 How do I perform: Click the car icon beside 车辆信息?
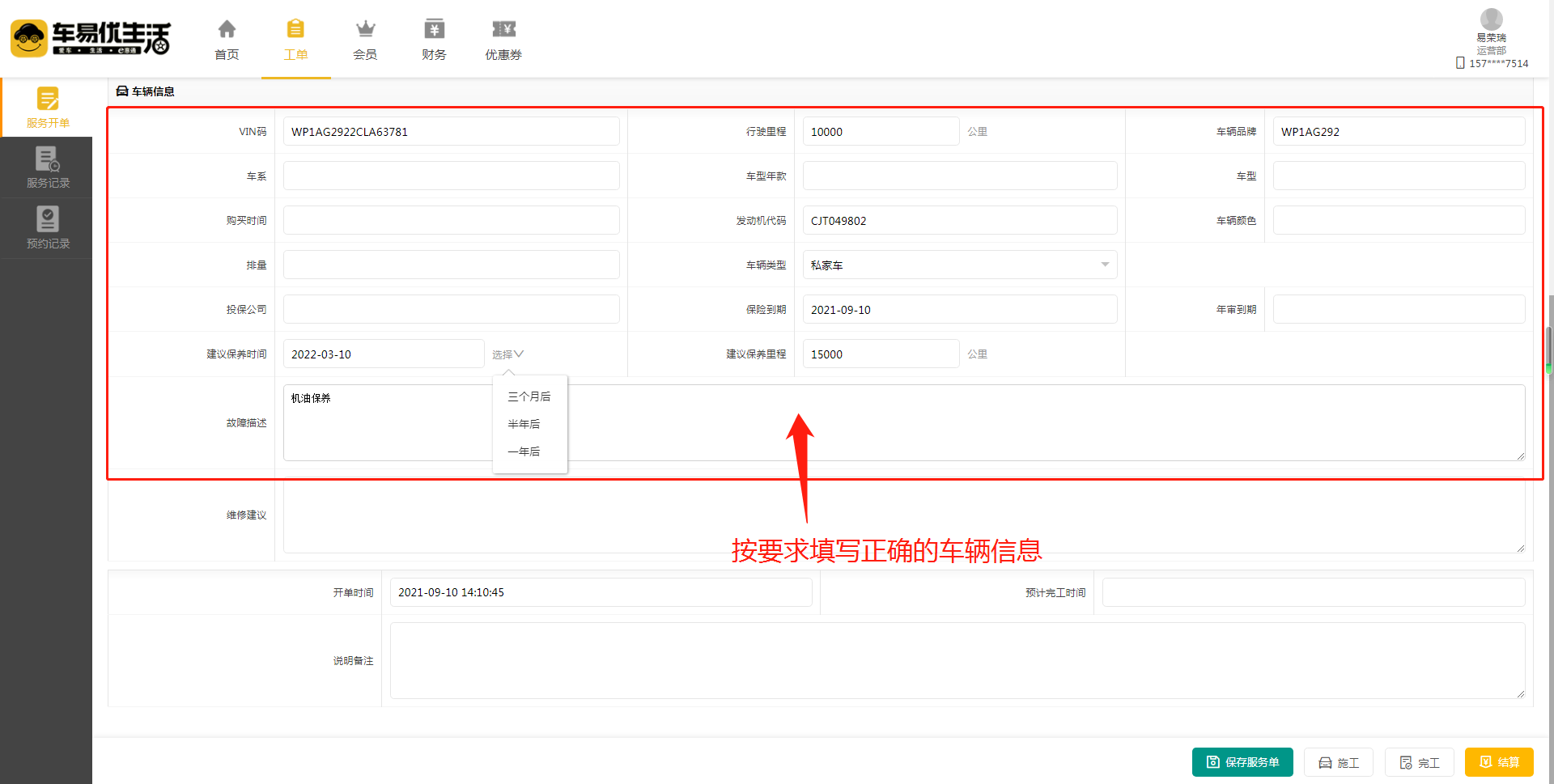click(x=122, y=91)
